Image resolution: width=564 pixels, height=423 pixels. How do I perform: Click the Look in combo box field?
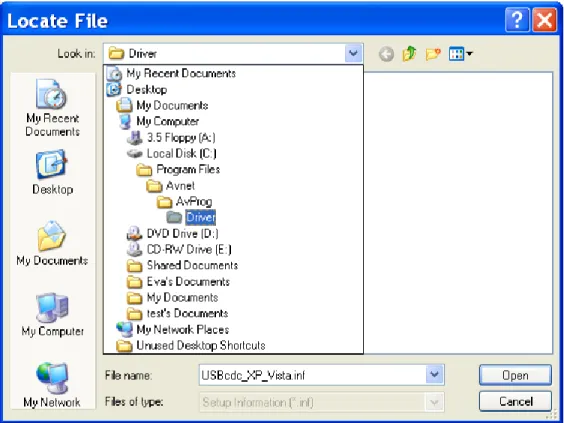tap(233, 54)
